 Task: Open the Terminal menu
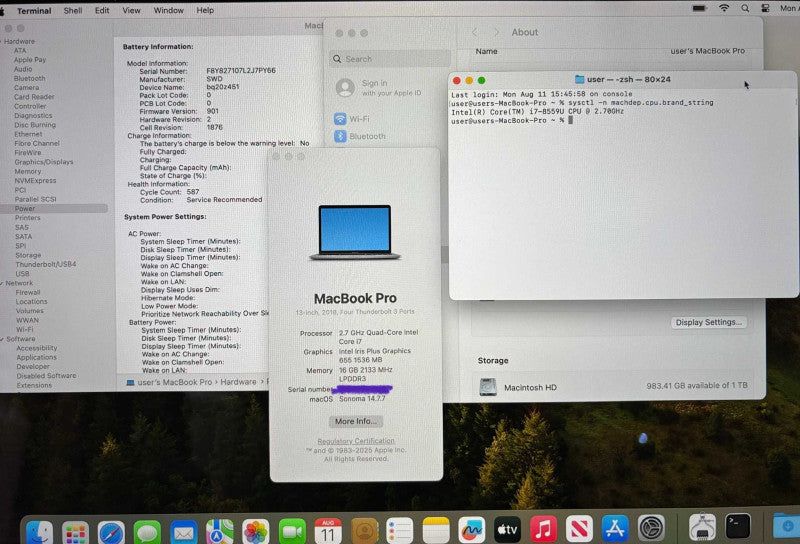pos(34,10)
